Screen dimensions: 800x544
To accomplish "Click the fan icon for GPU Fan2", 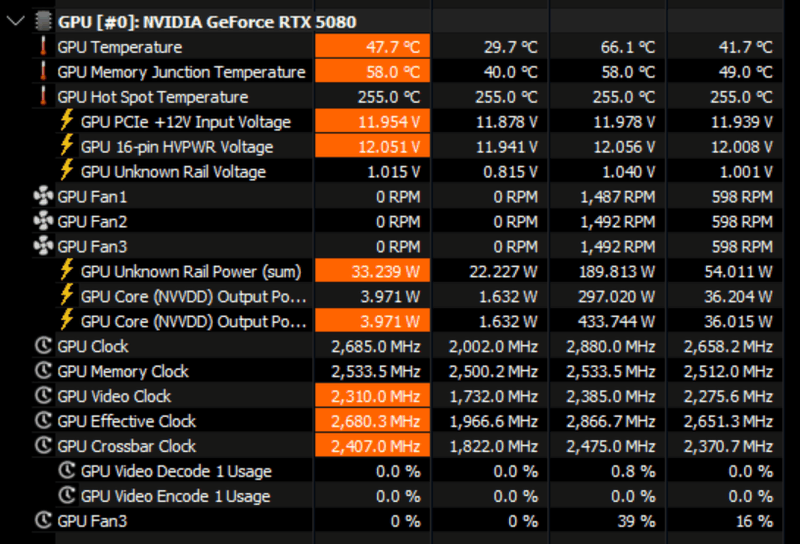I will tap(43, 221).
